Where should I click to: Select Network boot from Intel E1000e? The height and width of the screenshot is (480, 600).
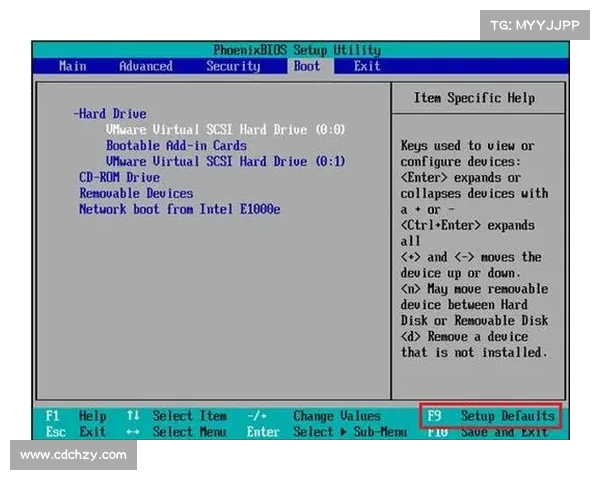coord(179,209)
